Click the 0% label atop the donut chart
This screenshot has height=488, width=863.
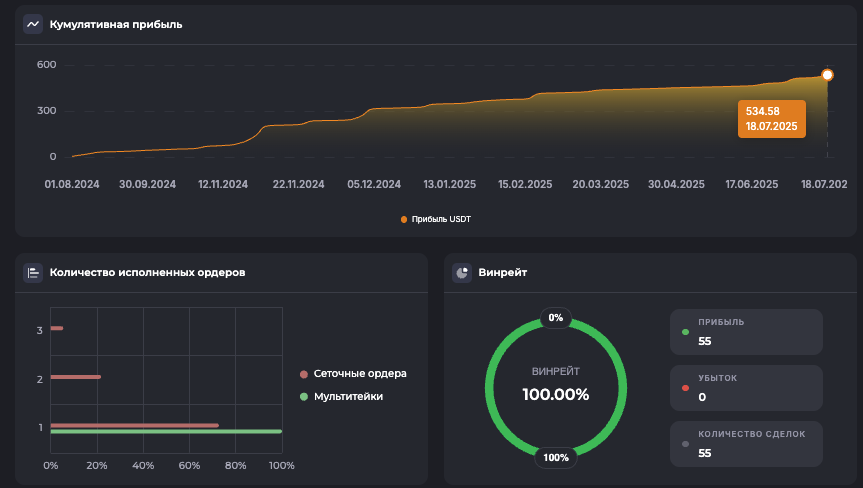tap(556, 318)
